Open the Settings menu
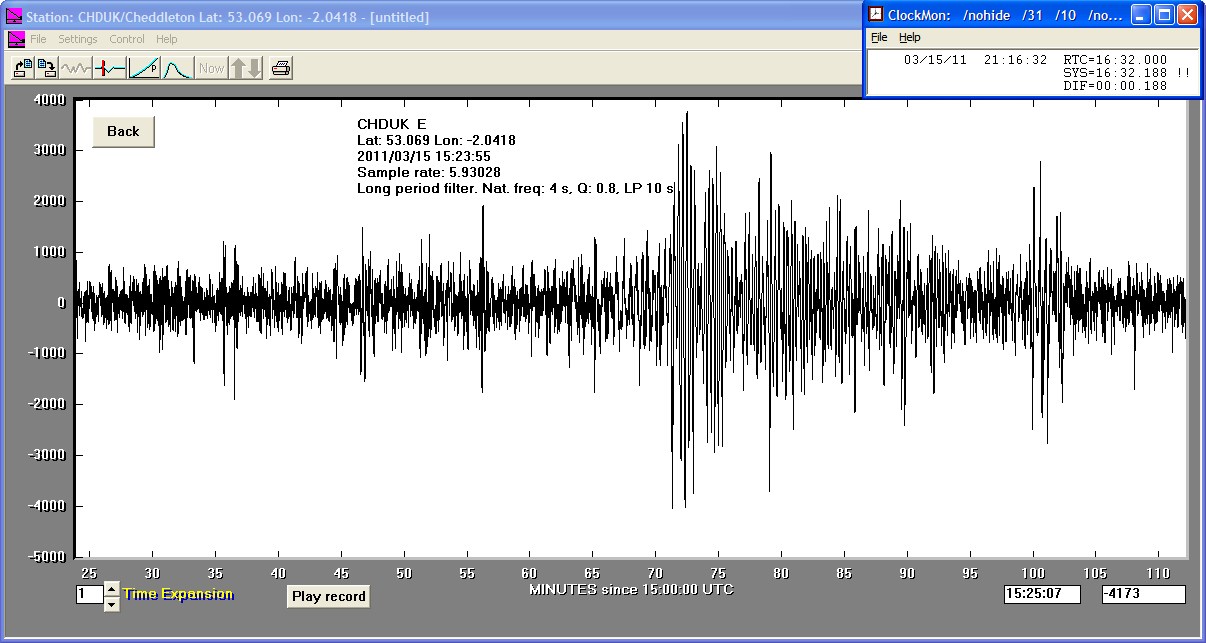Viewport: 1206px width, 643px height. point(78,39)
